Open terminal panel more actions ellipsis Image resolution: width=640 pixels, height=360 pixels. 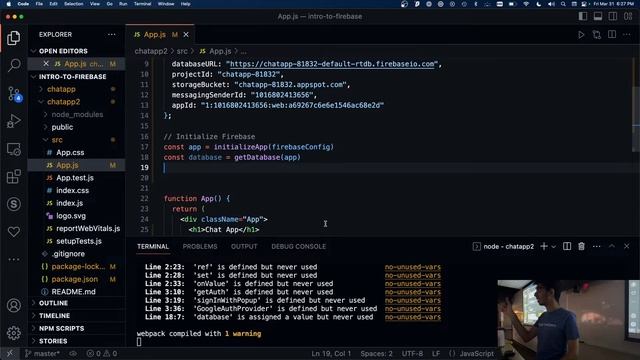pos(597,247)
